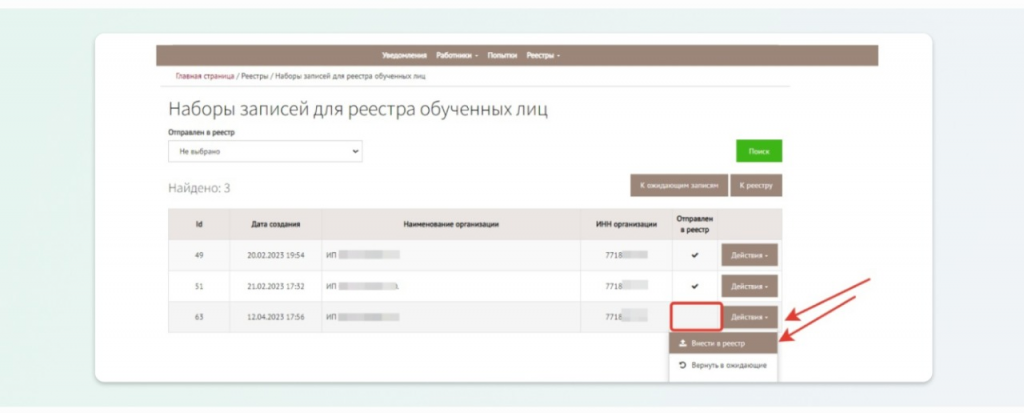The height and width of the screenshot is (413, 1024).
Task: Click the 'К реестру' button
Action: (x=756, y=185)
